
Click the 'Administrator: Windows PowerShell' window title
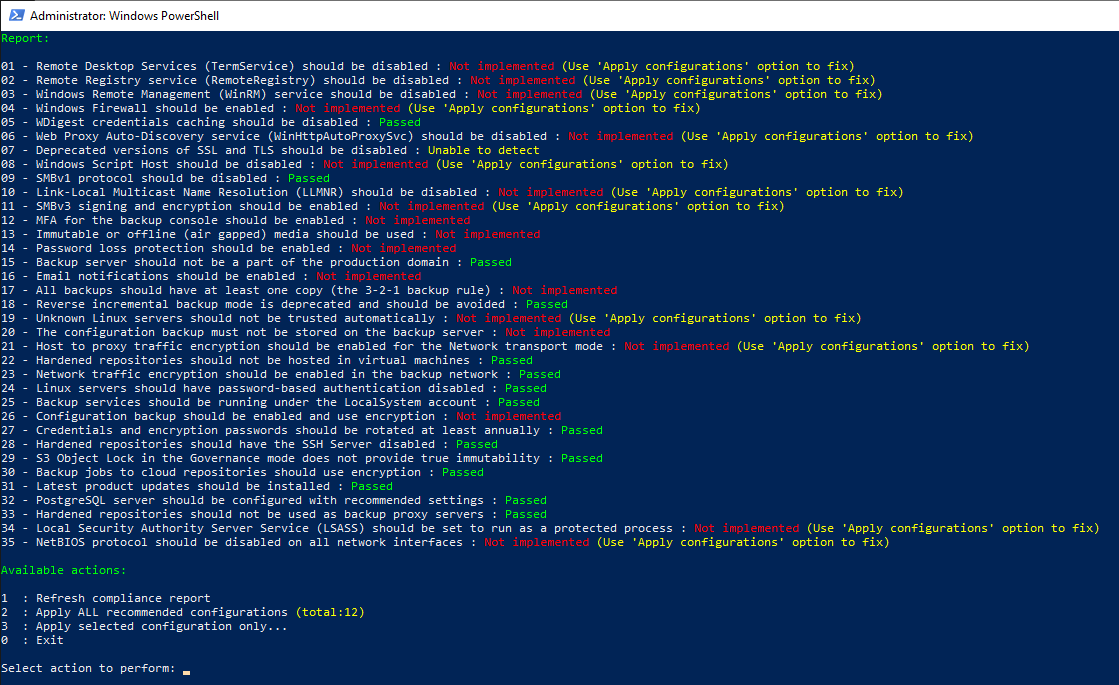click(x=124, y=16)
